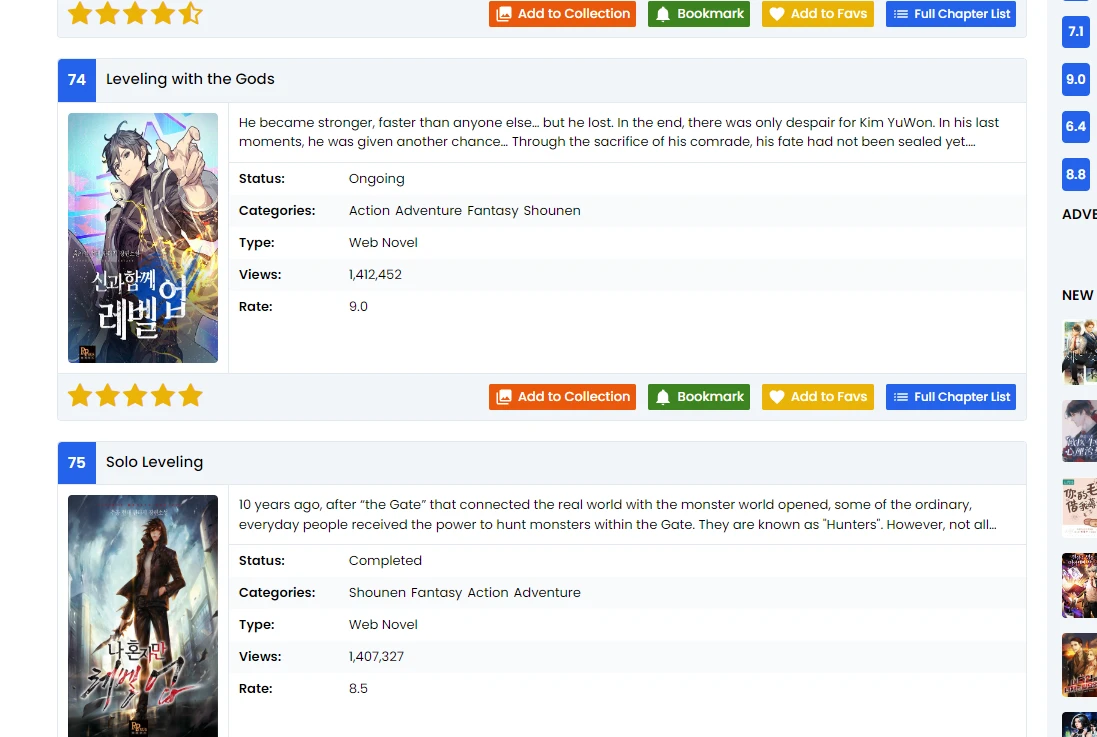Viewport: 1097px width, 737px height.
Task: Click Add to Collection in top row
Action: (562, 14)
